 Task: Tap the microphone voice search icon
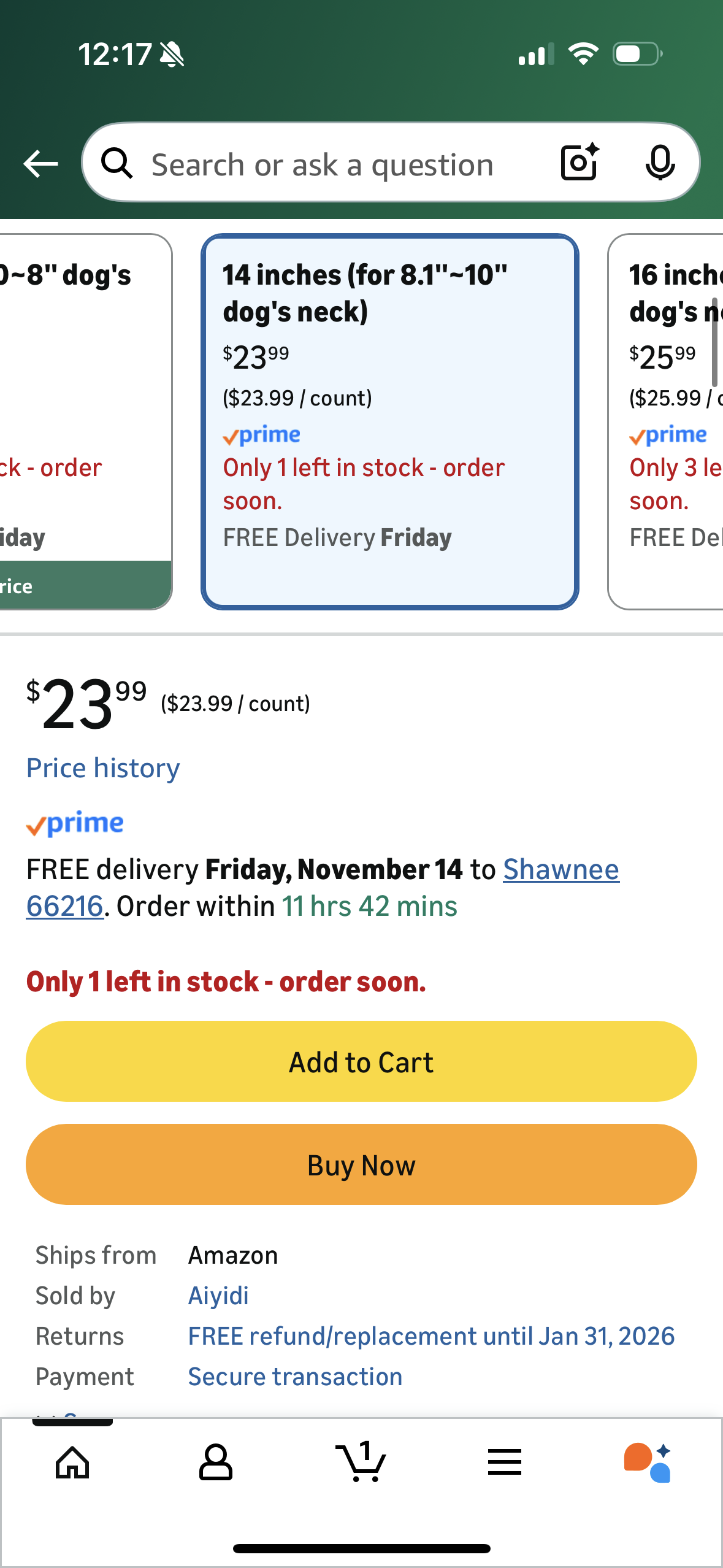coord(660,163)
